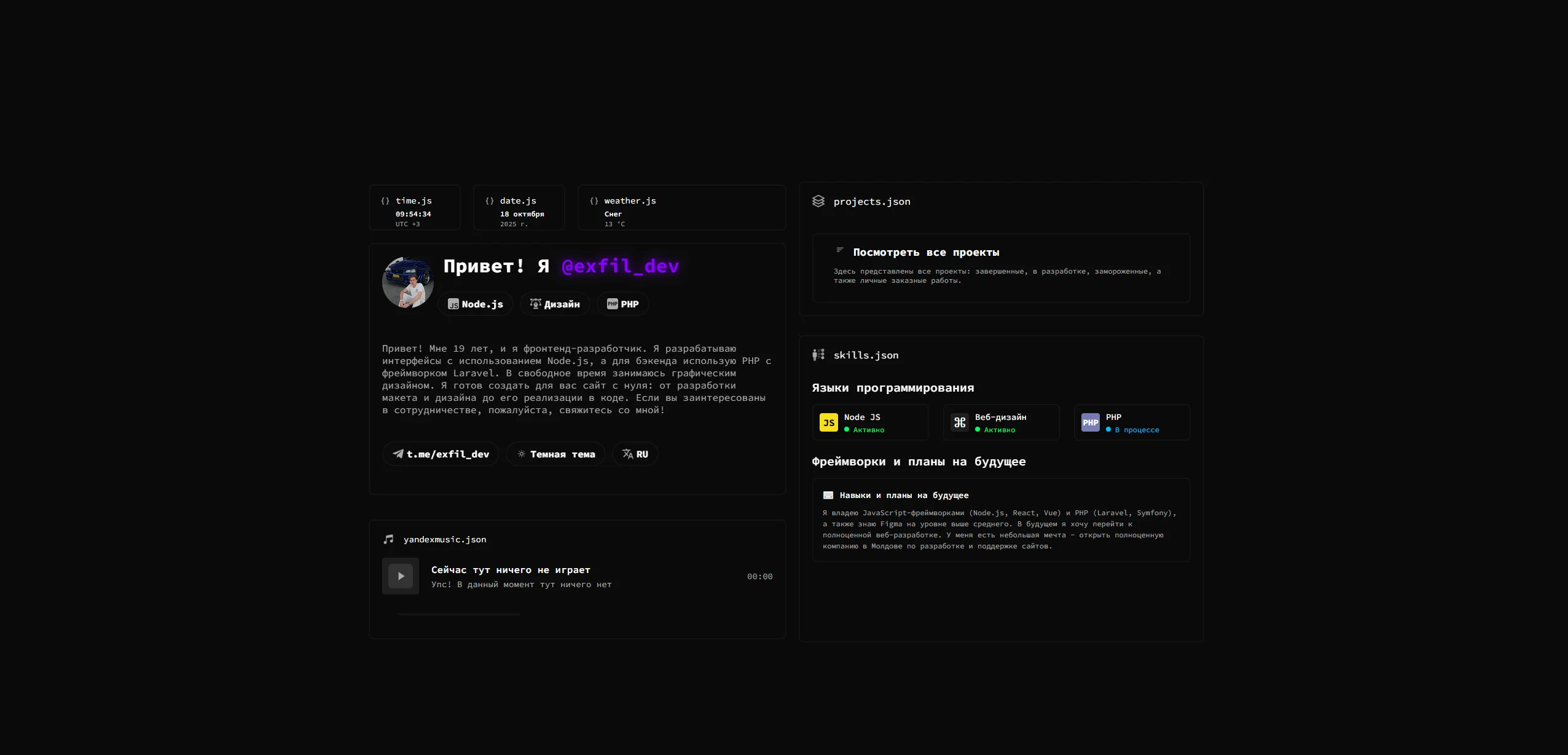The width and height of the screenshot is (1568, 755).
Task: Click the yellow JS icon in skills
Action: point(829,422)
